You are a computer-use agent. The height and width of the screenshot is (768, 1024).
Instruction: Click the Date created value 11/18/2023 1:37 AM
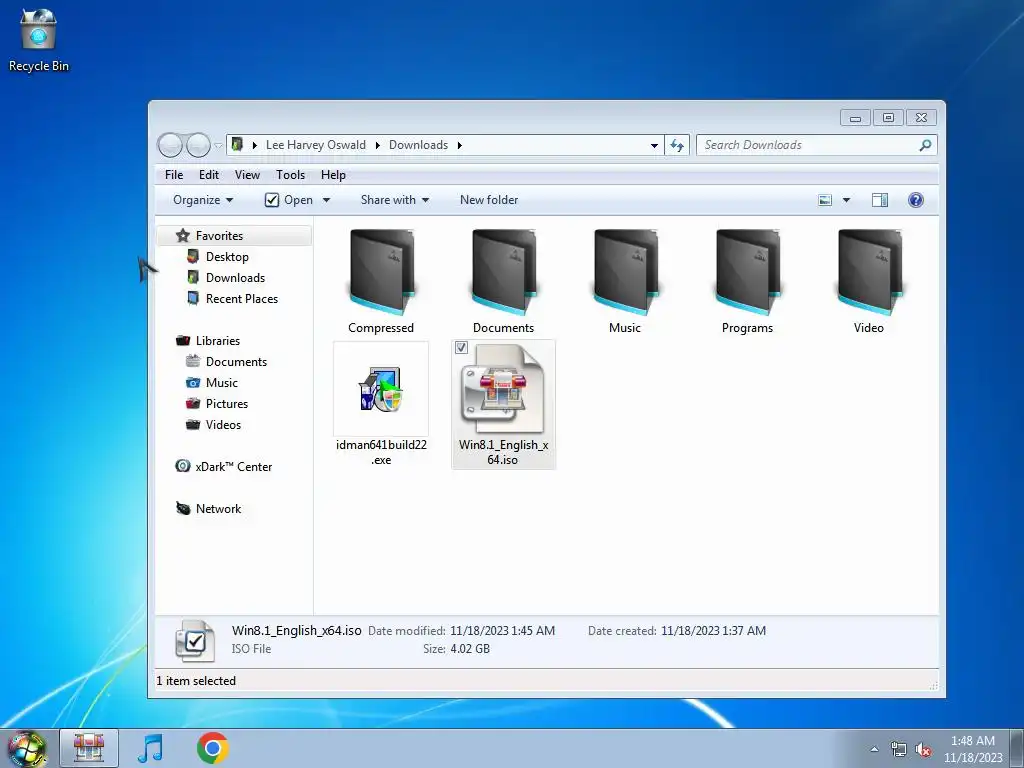713,631
